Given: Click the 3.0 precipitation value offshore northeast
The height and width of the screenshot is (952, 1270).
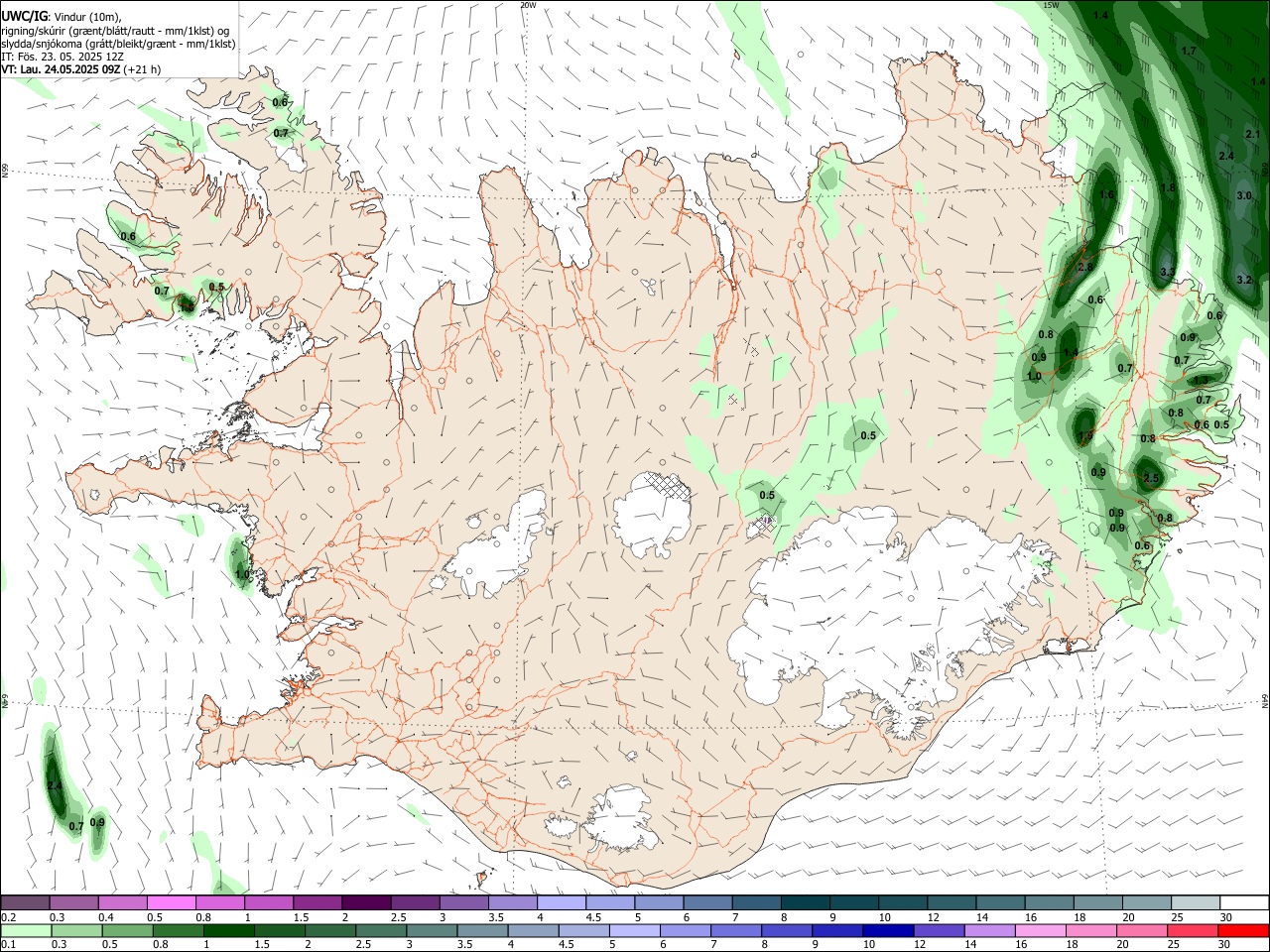Looking at the screenshot, I should (x=1244, y=195).
